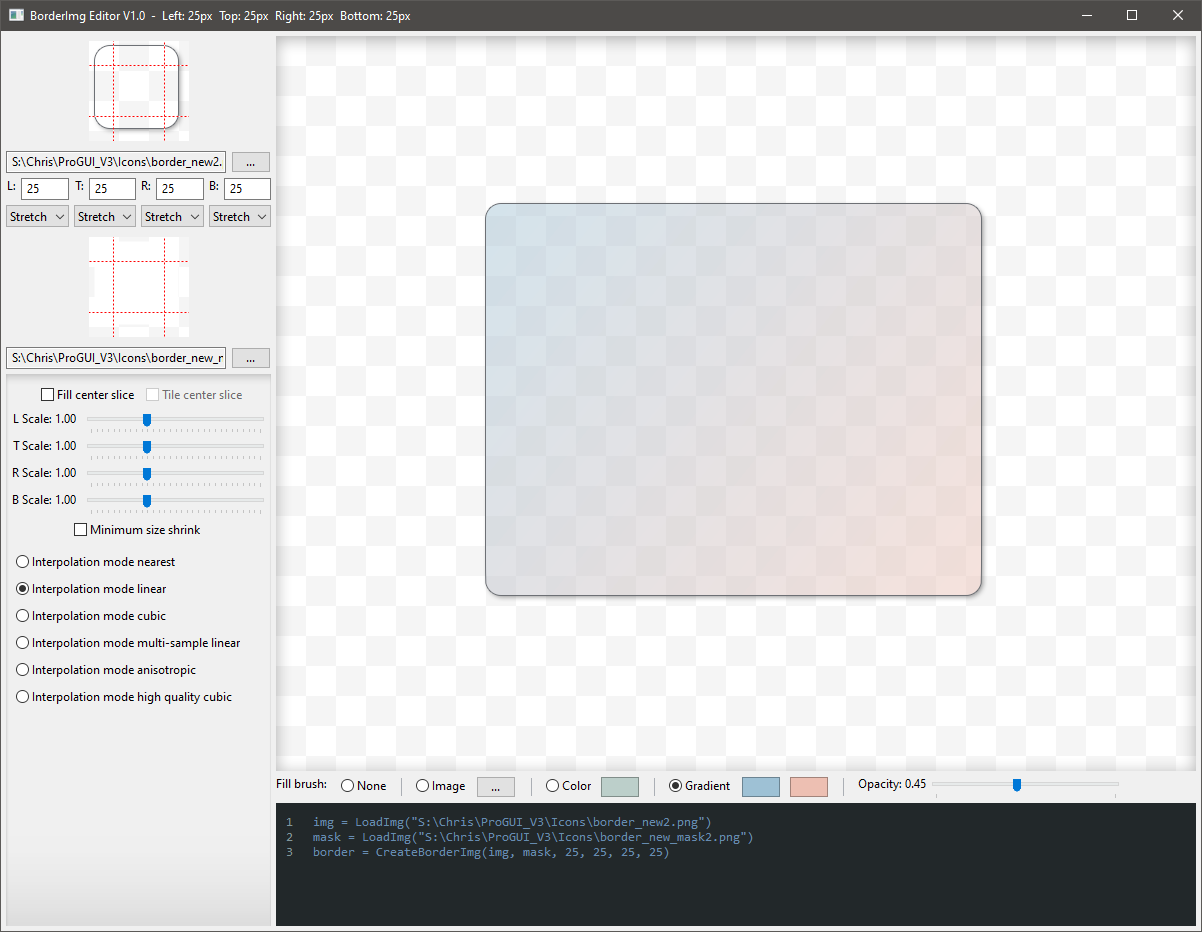Image resolution: width=1202 pixels, height=932 pixels.
Task: Click the B Scale slider handle
Action: point(147,500)
